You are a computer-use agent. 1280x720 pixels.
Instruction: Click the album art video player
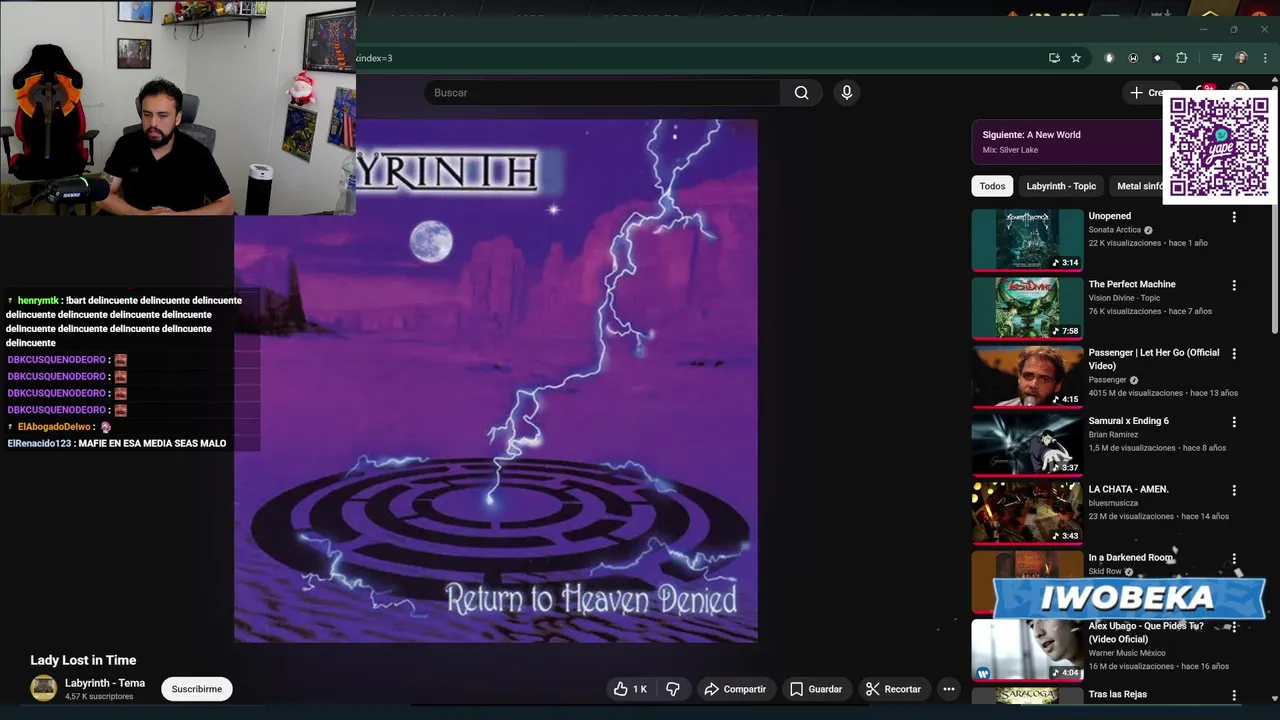point(496,380)
